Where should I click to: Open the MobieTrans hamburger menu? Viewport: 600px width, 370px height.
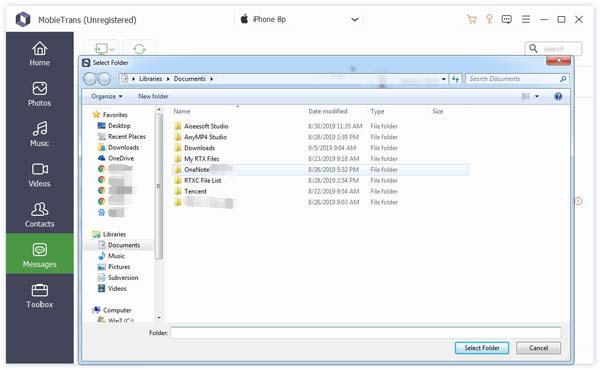click(x=526, y=19)
